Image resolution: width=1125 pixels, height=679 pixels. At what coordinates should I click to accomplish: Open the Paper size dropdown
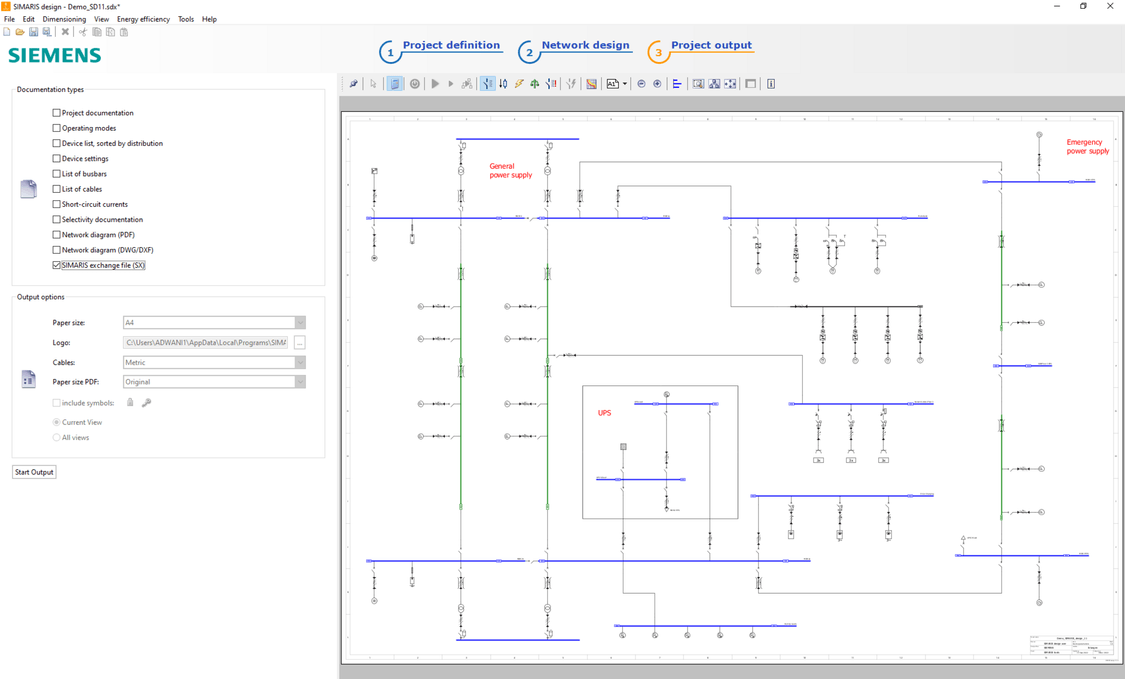299,322
